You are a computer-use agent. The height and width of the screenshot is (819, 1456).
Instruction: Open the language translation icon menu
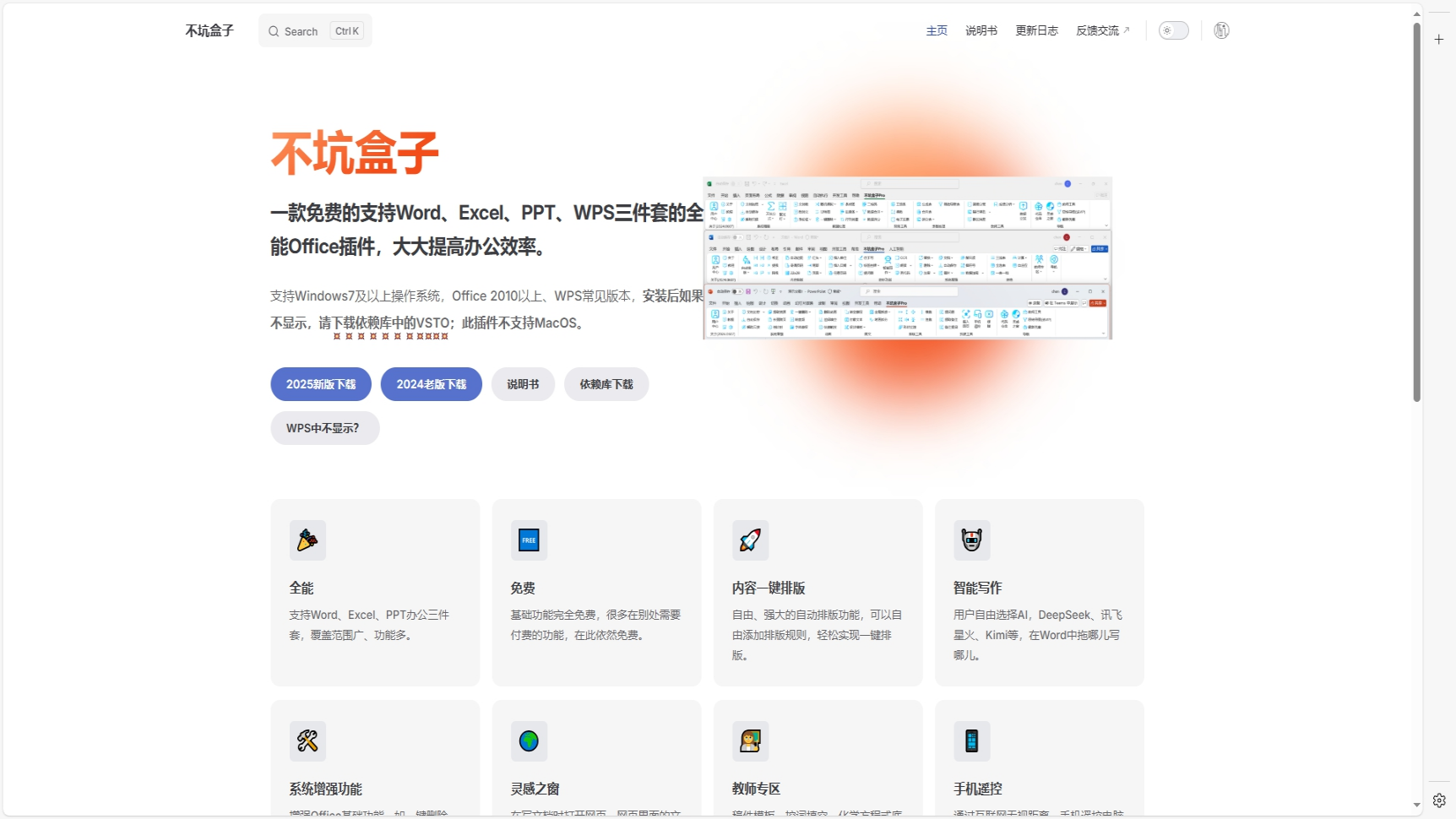(1221, 30)
